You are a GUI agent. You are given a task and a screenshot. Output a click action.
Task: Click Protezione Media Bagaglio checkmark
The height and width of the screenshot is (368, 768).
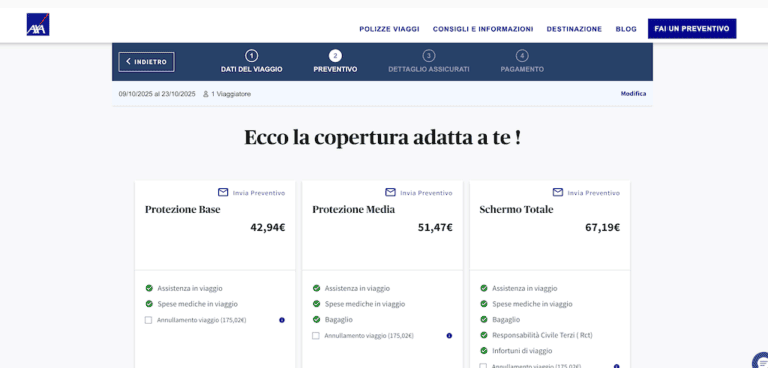pos(316,319)
